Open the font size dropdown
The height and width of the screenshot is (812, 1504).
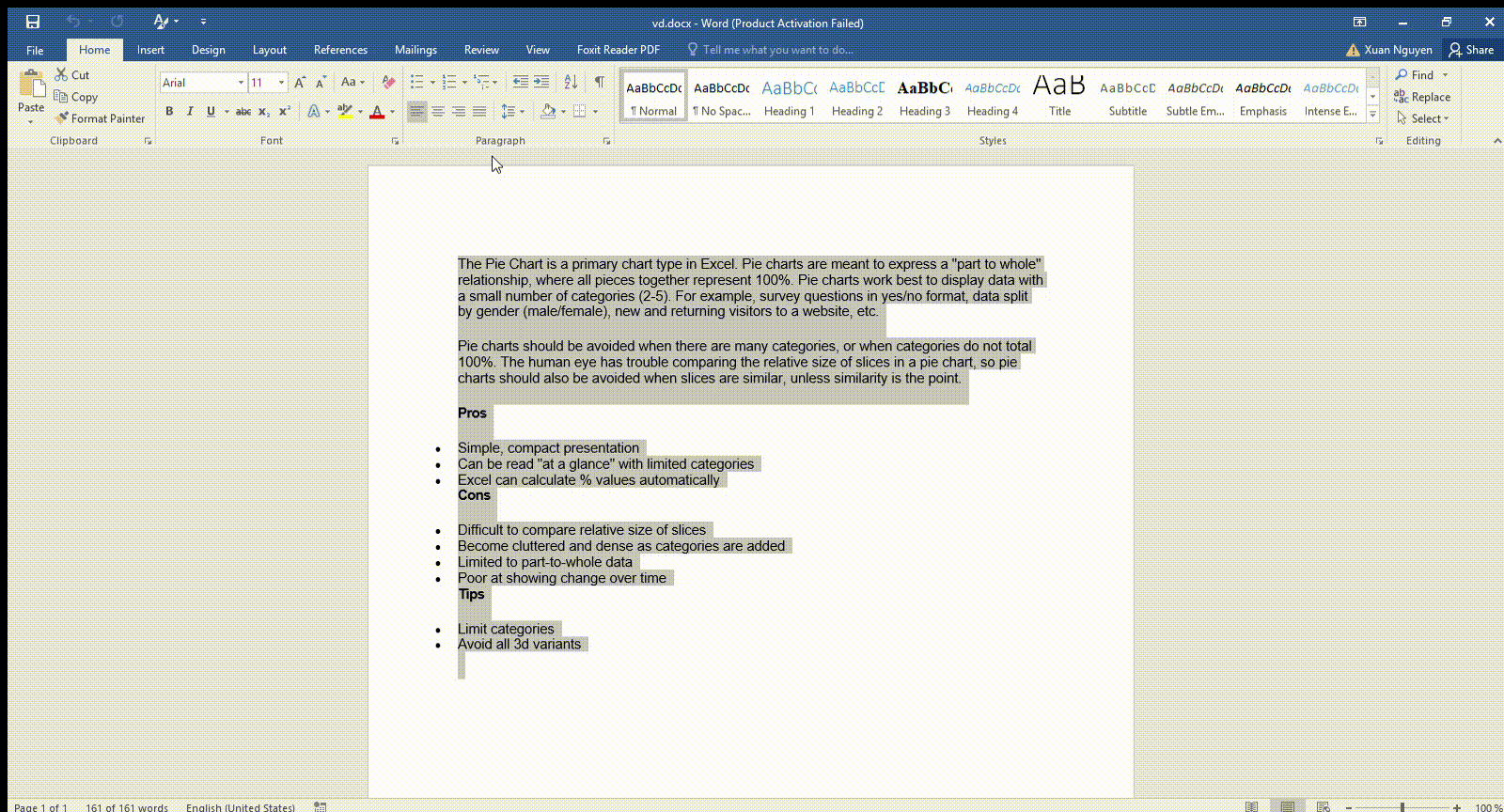coord(280,83)
